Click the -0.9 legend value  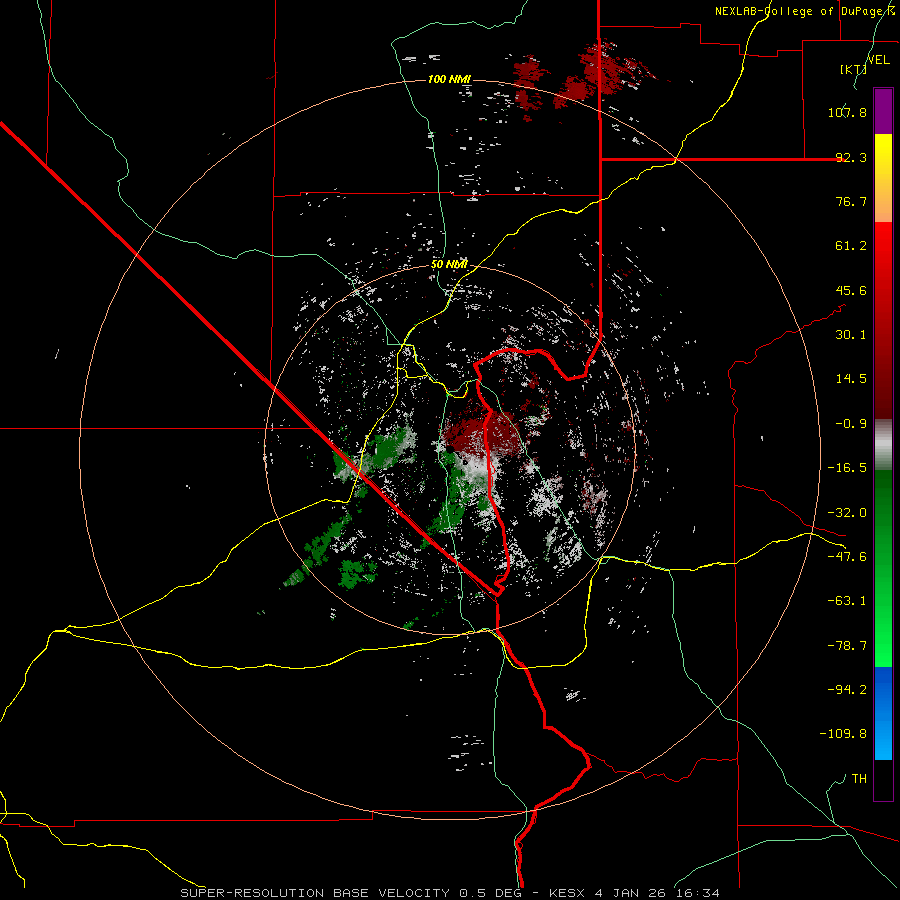(x=851, y=424)
